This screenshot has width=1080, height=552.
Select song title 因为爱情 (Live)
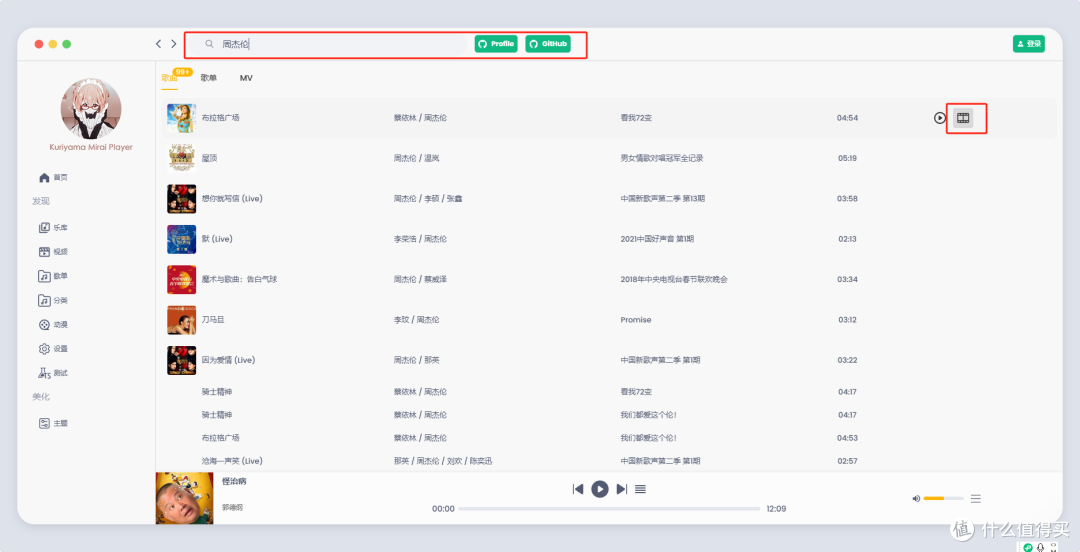pyautogui.click(x=228, y=360)
